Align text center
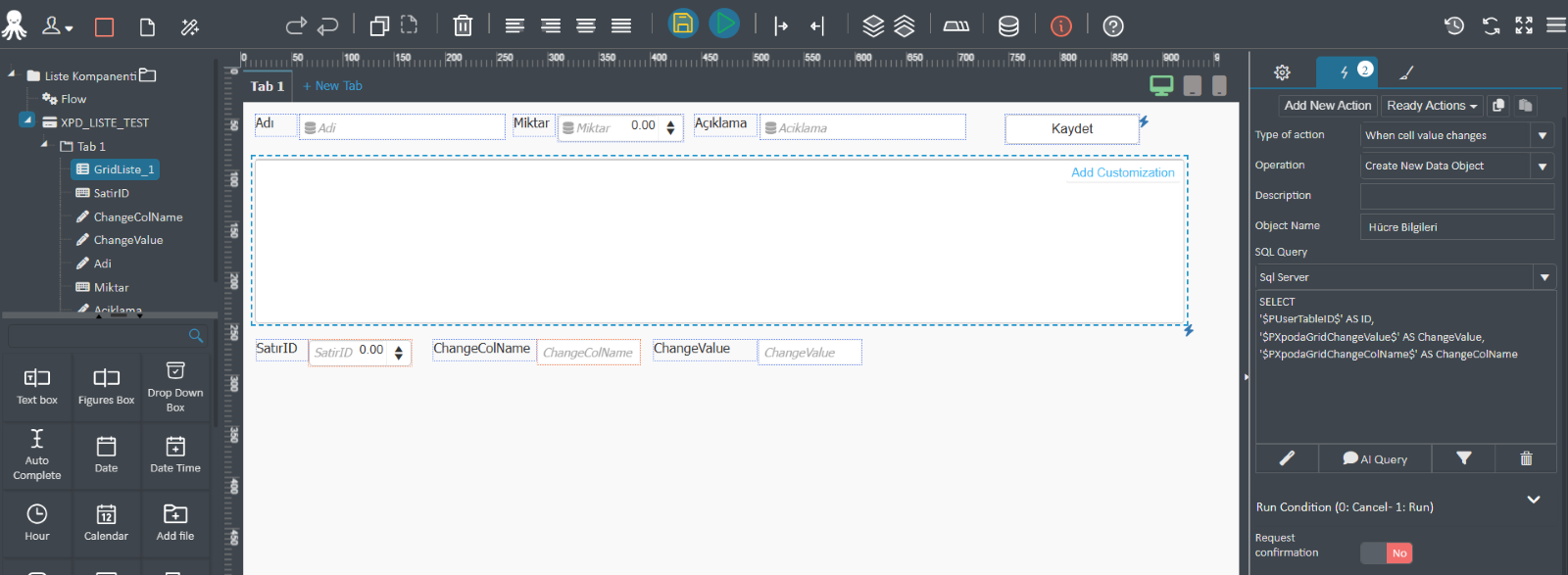This screenshot has height=575, width=1568. 586,26
